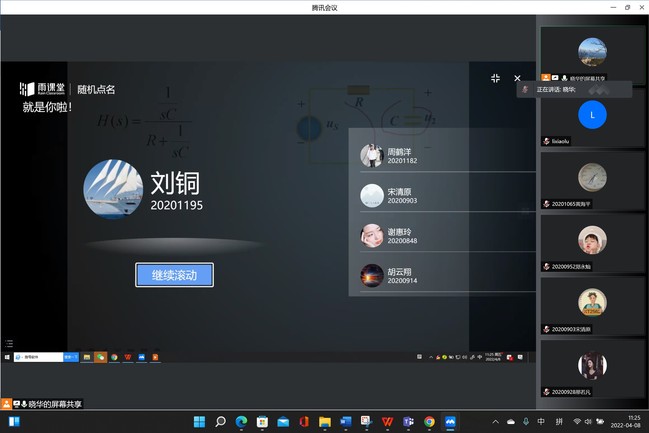Open Windows taskbar search

[x=219, y=421]
